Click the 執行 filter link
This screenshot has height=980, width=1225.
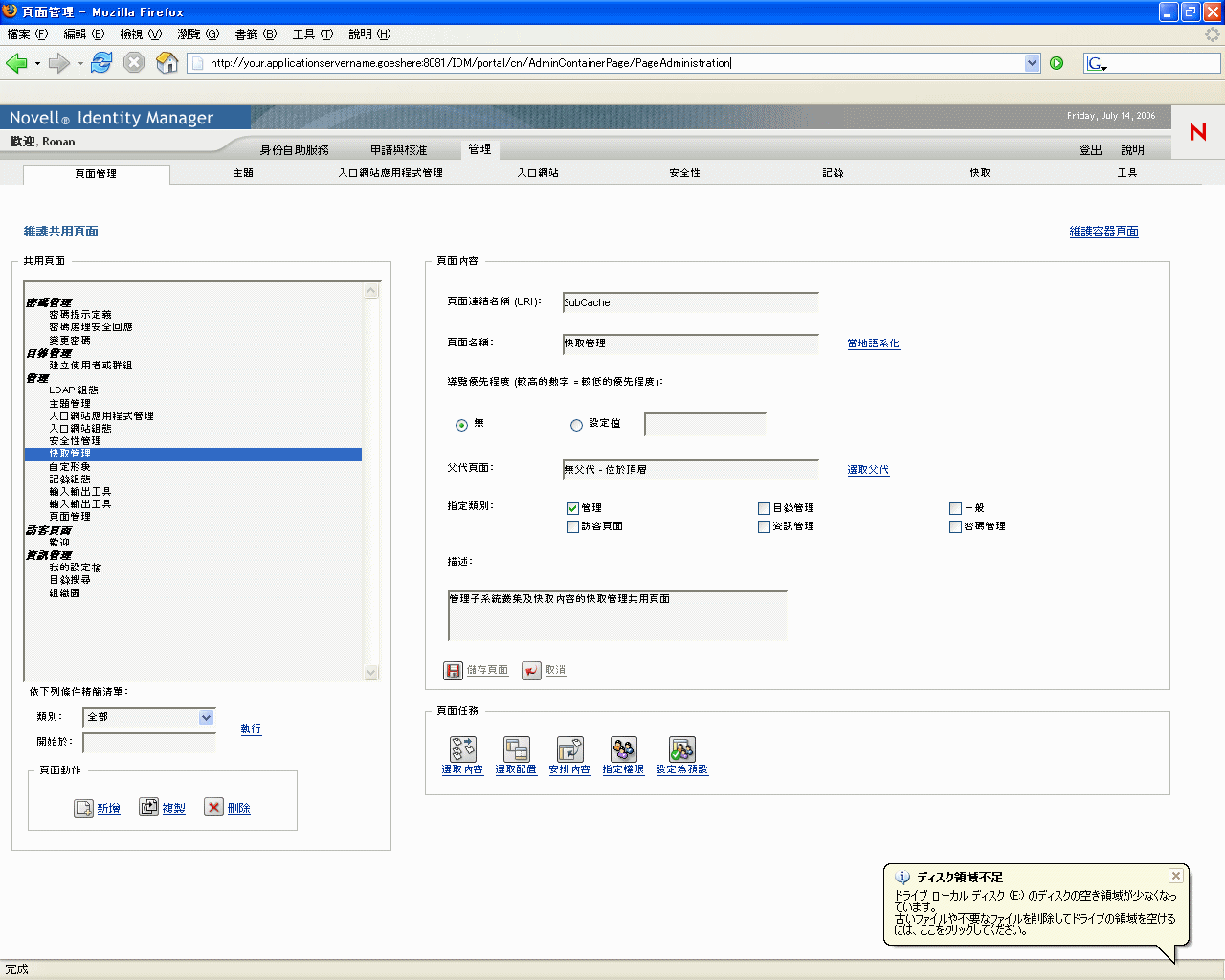[x=251, y=729]
